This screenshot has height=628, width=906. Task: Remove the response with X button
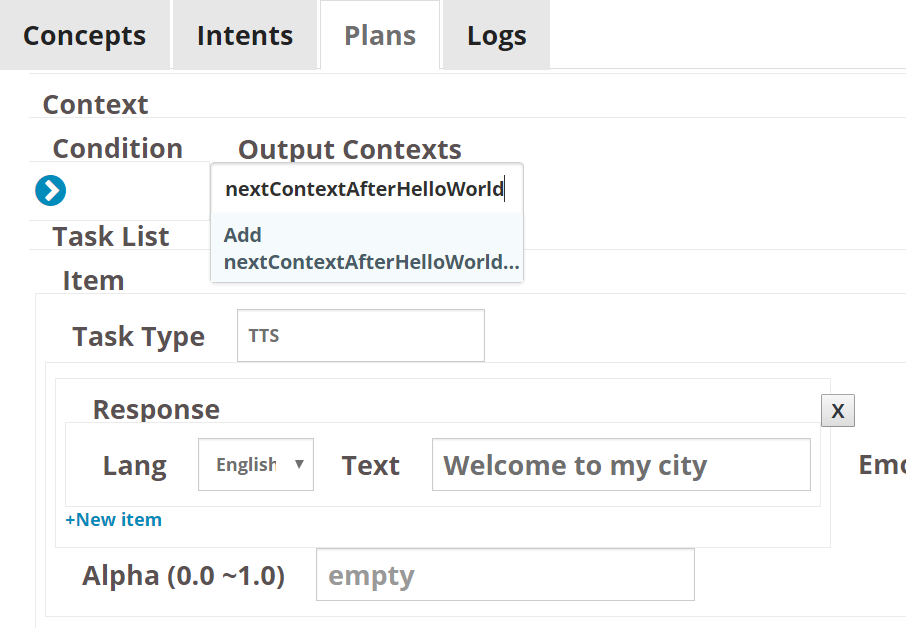[837, 411]
